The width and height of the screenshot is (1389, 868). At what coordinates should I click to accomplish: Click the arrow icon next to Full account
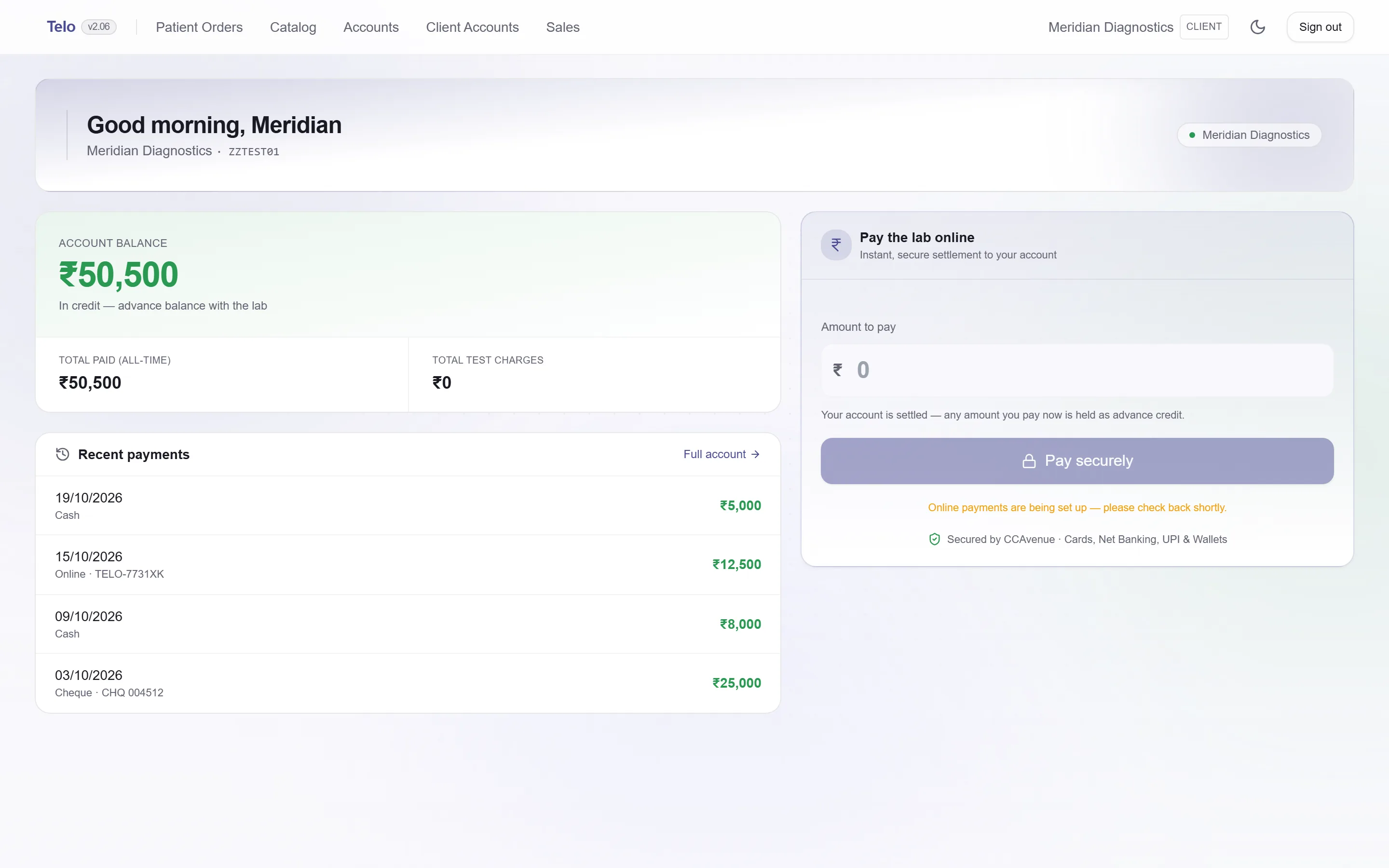pyautogui.click(x=755, y=454)
